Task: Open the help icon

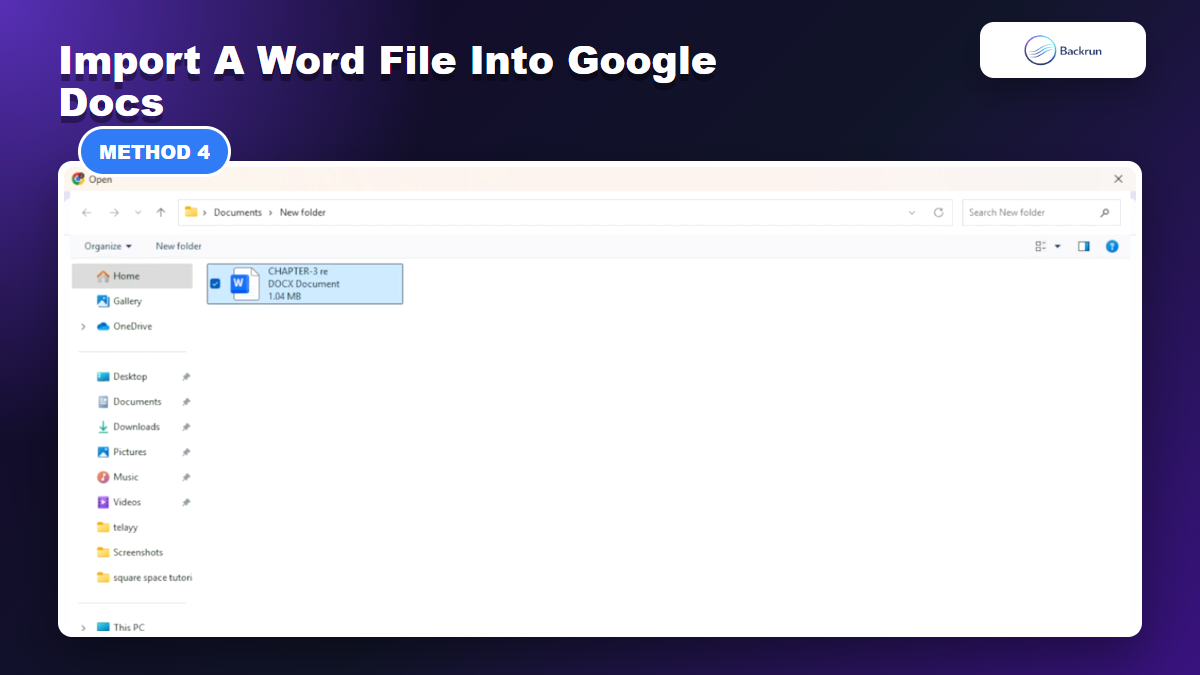Action: pos(1112,246)
